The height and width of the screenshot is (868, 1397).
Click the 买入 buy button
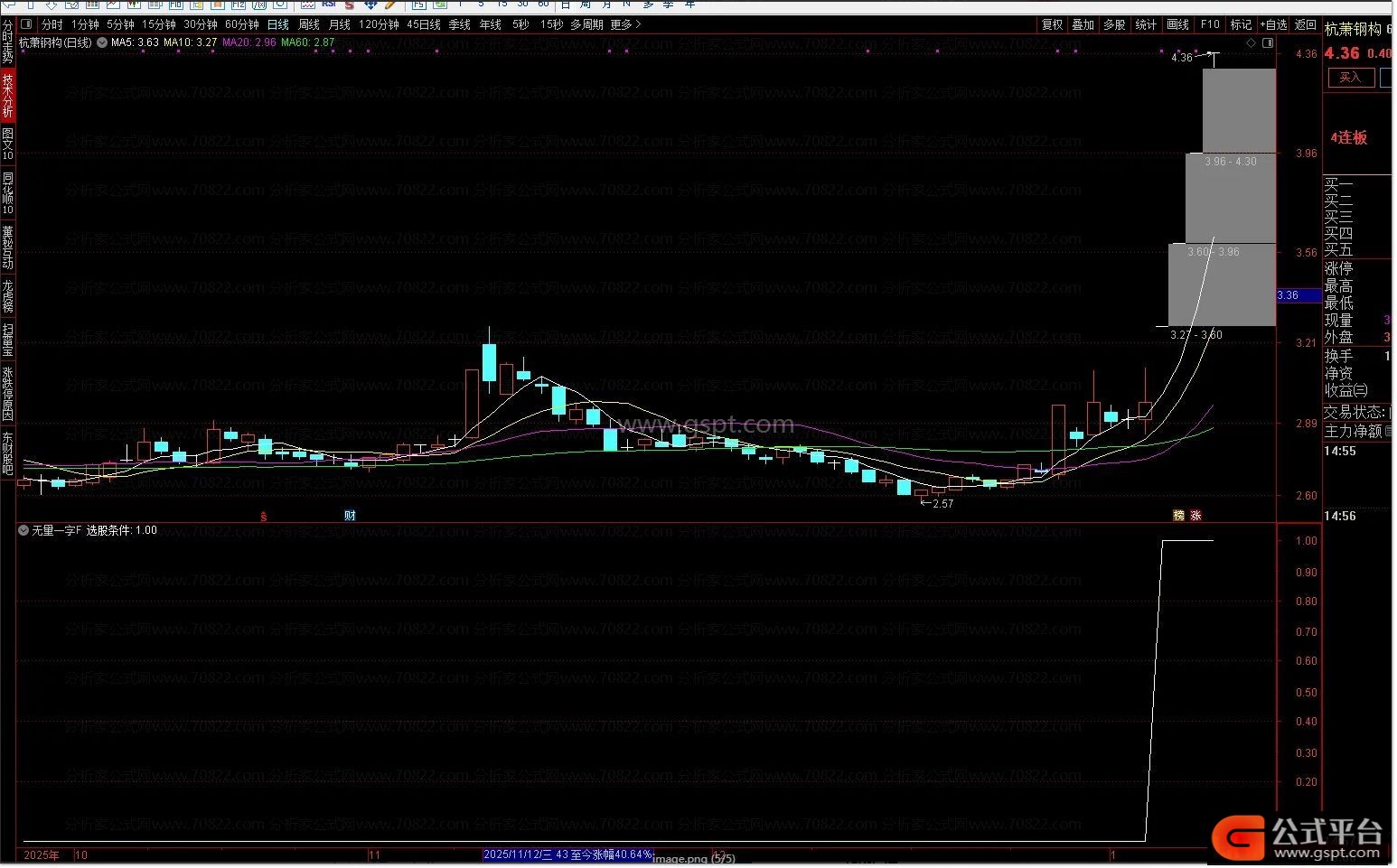1349,78
